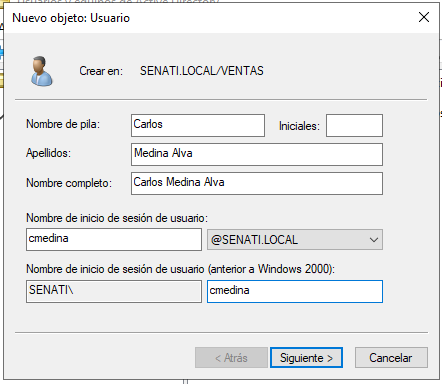The height and width of the screenshot is (384, 442).
Task: Click the empty Iniciales text box
Action: tap(354, 125)
